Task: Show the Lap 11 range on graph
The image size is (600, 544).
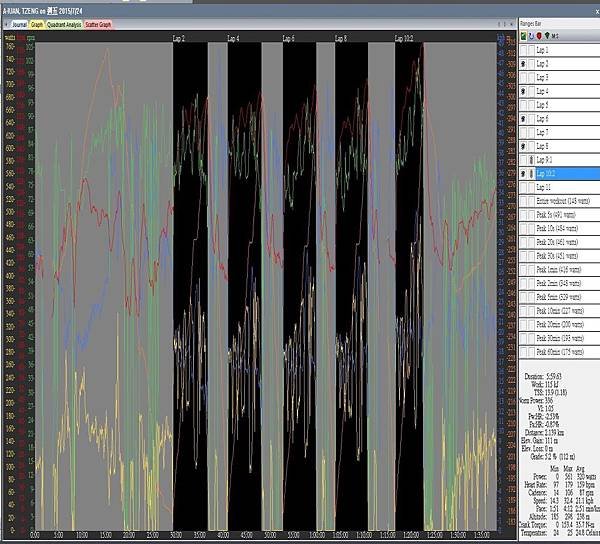Action: click(523, 187)
